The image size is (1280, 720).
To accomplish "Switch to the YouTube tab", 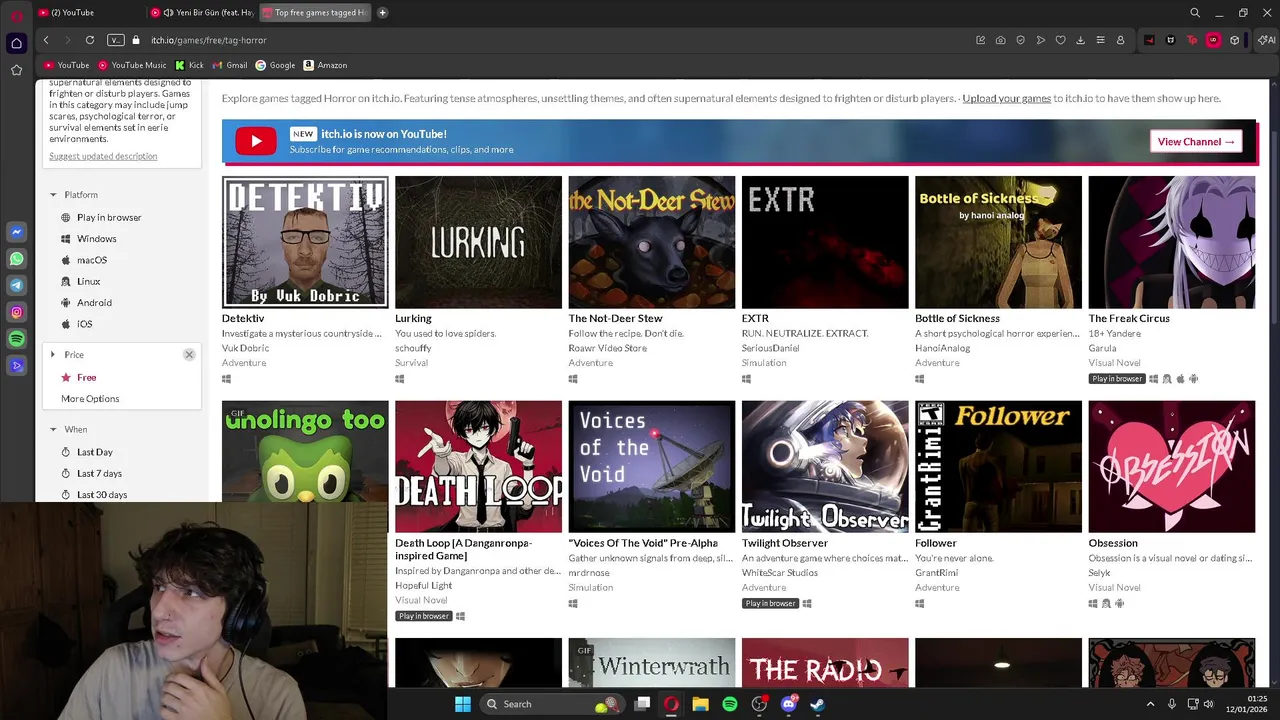I will click(88, 13).
